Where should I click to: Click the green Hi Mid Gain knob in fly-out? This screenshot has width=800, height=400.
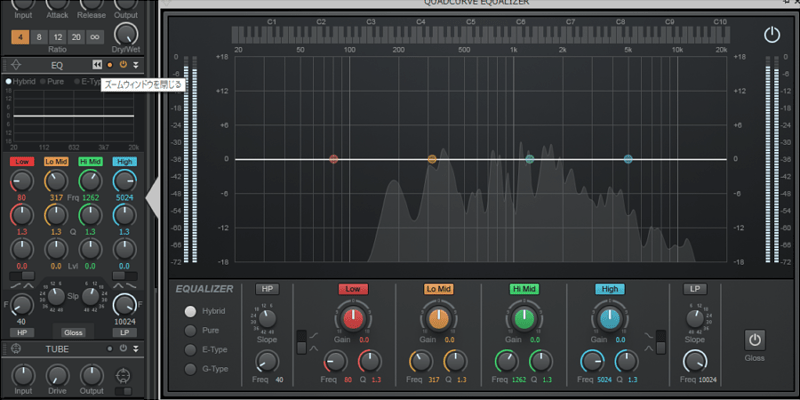[524, 319]
